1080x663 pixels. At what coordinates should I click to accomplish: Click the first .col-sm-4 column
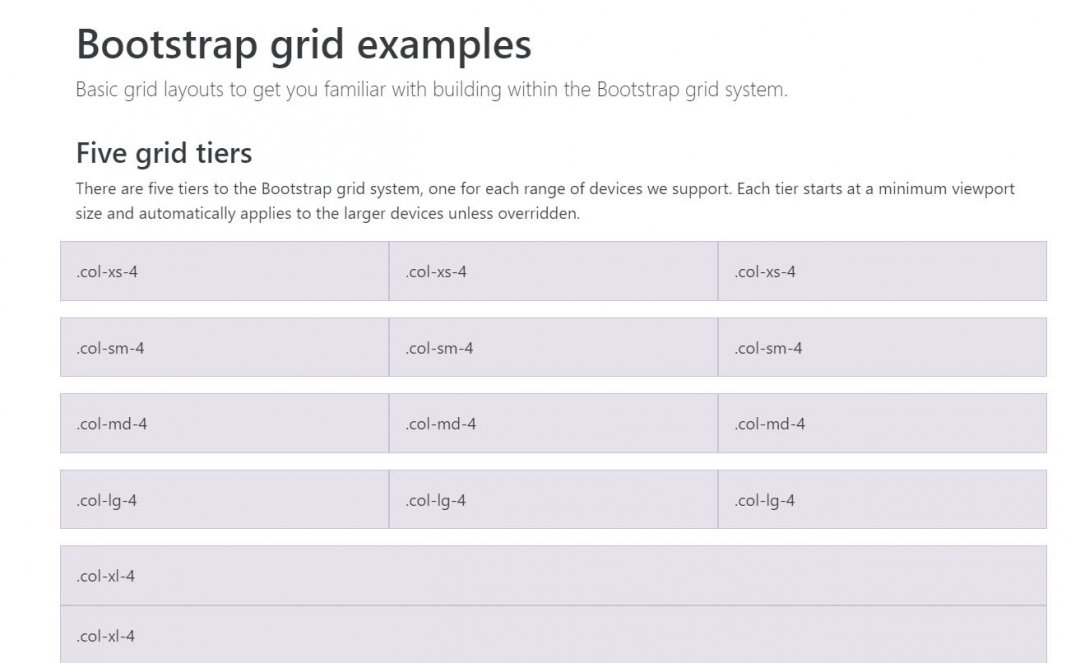coord(225,348)
